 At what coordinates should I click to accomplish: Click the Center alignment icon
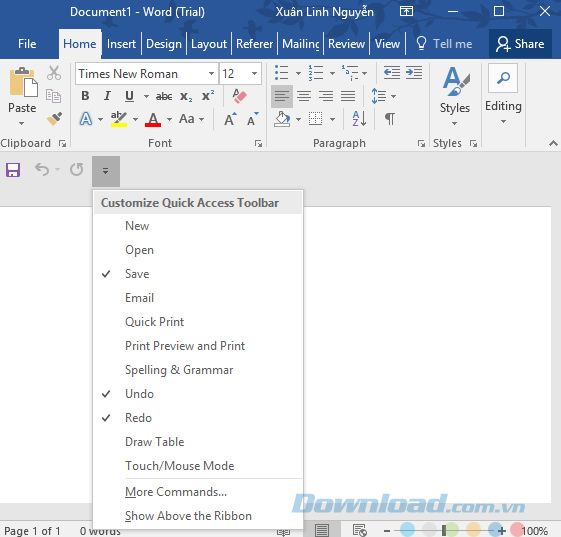(304, 96)
